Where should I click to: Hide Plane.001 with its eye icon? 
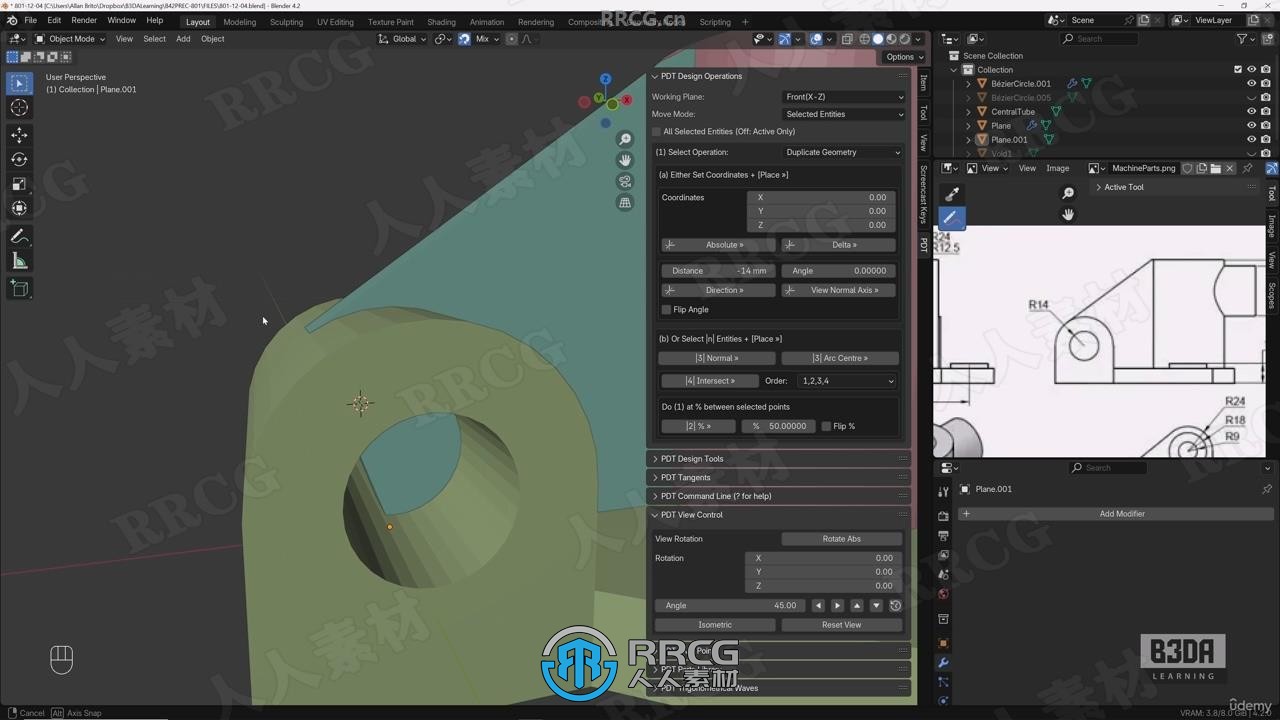coord(1251,140)
